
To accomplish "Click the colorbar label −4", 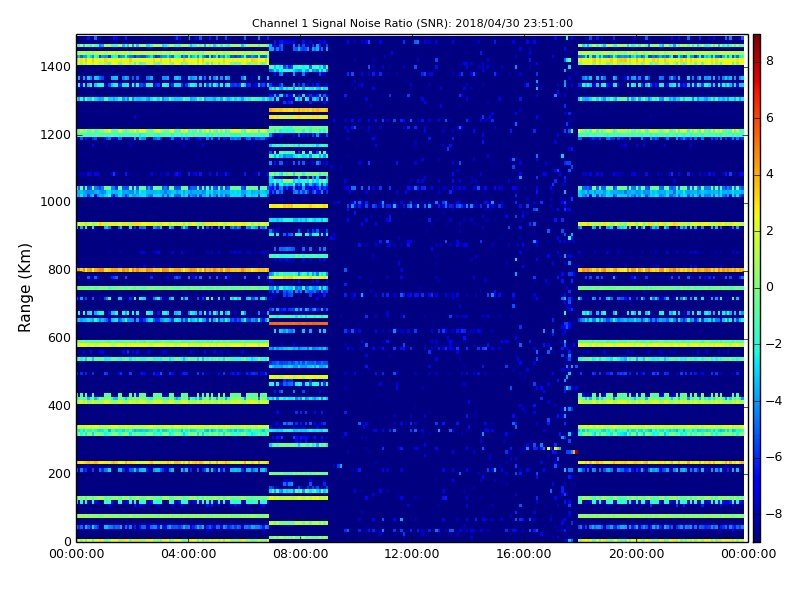I will pyautogui.click(x=774, y=401).
